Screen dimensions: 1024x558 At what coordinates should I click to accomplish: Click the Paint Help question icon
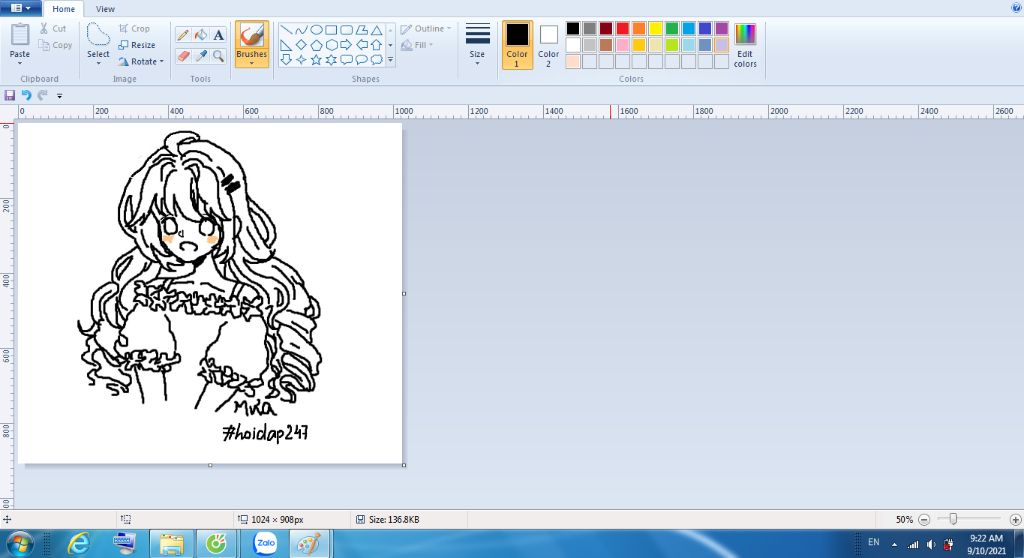click(x=1016, y=8)
